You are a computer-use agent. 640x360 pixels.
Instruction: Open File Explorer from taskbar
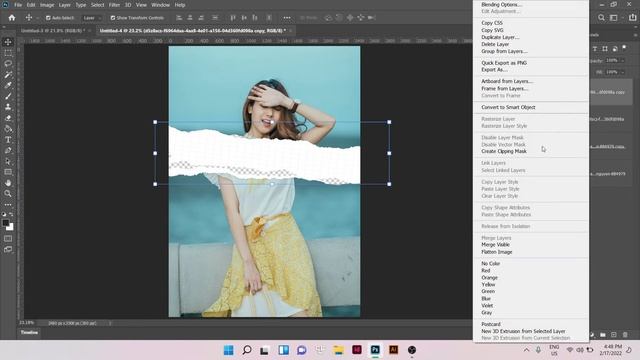point(338,350)
